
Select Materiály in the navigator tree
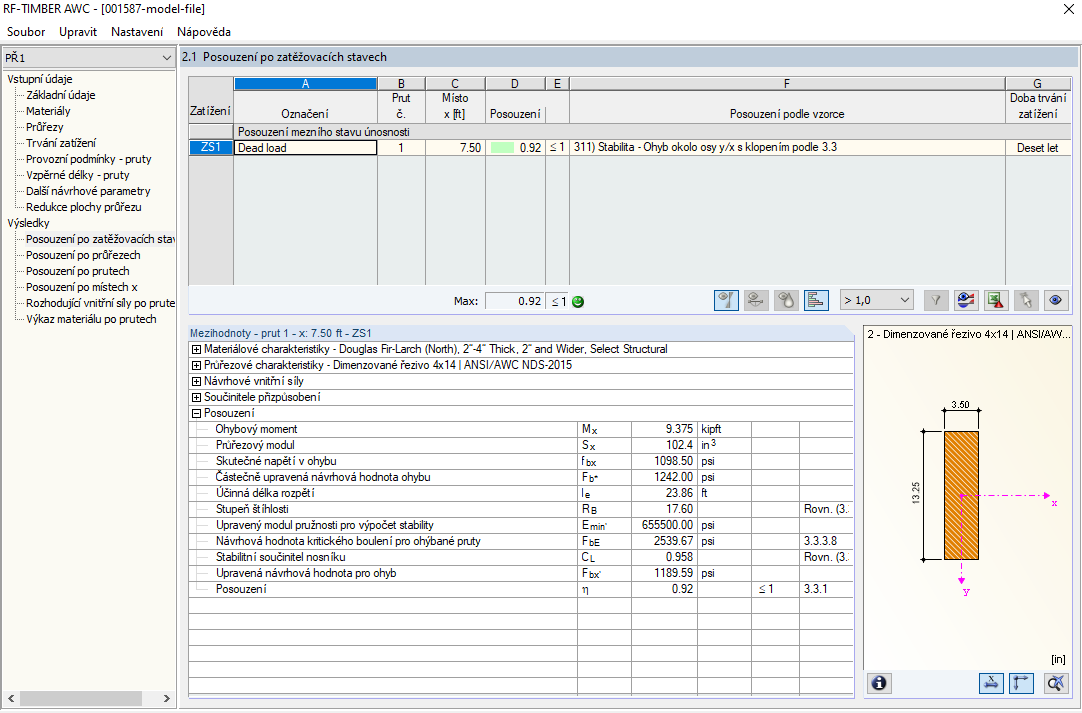[x=48, y=111]
